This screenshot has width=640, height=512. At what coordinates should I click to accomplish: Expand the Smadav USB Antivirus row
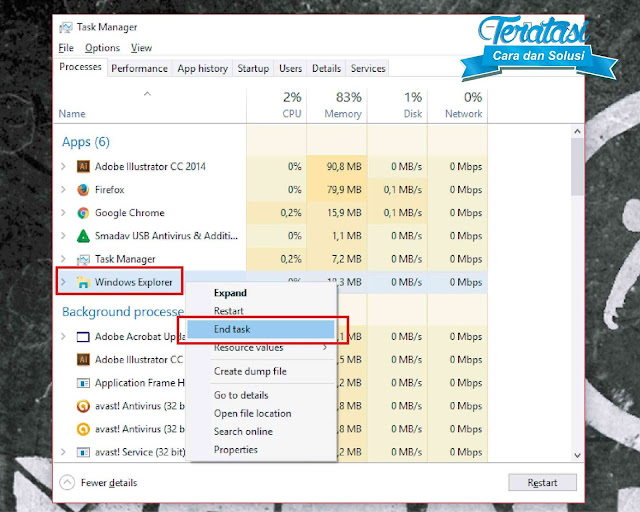point(63,236)
